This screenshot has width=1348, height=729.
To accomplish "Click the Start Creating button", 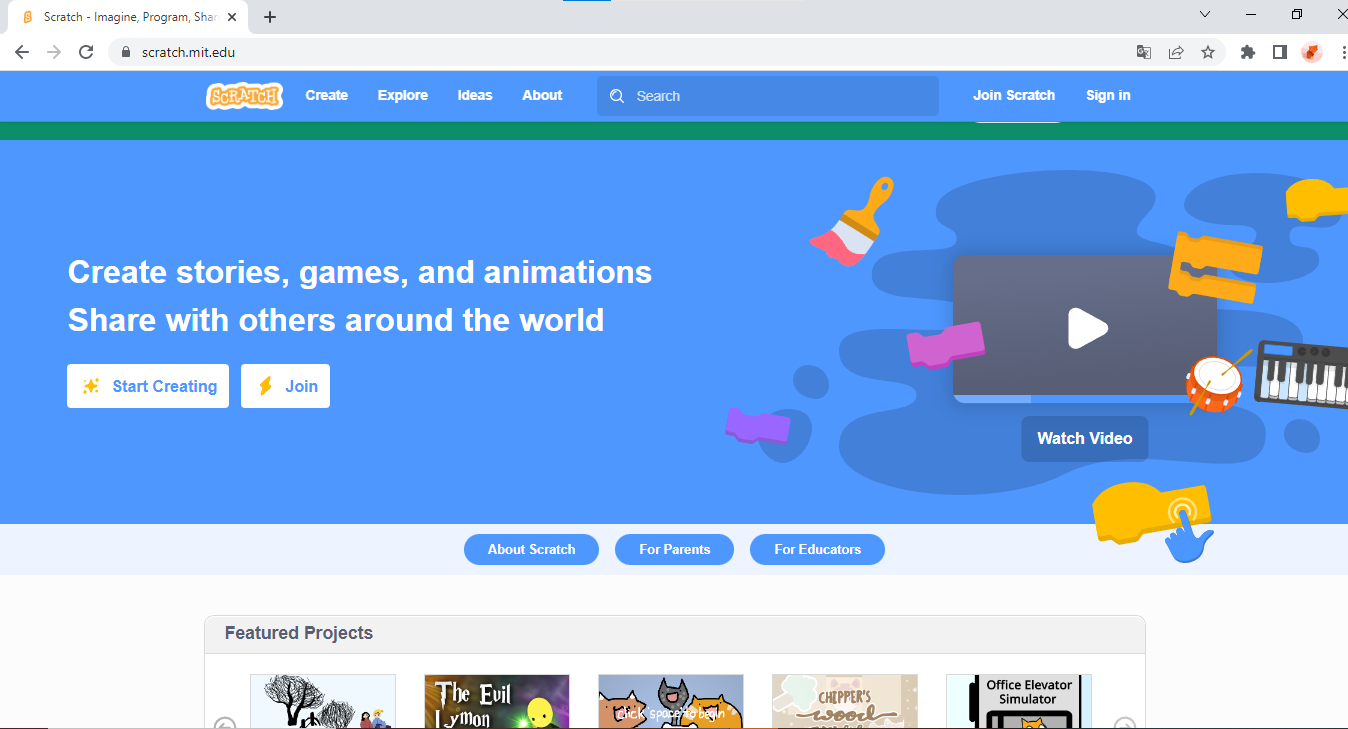I will 148,386.
